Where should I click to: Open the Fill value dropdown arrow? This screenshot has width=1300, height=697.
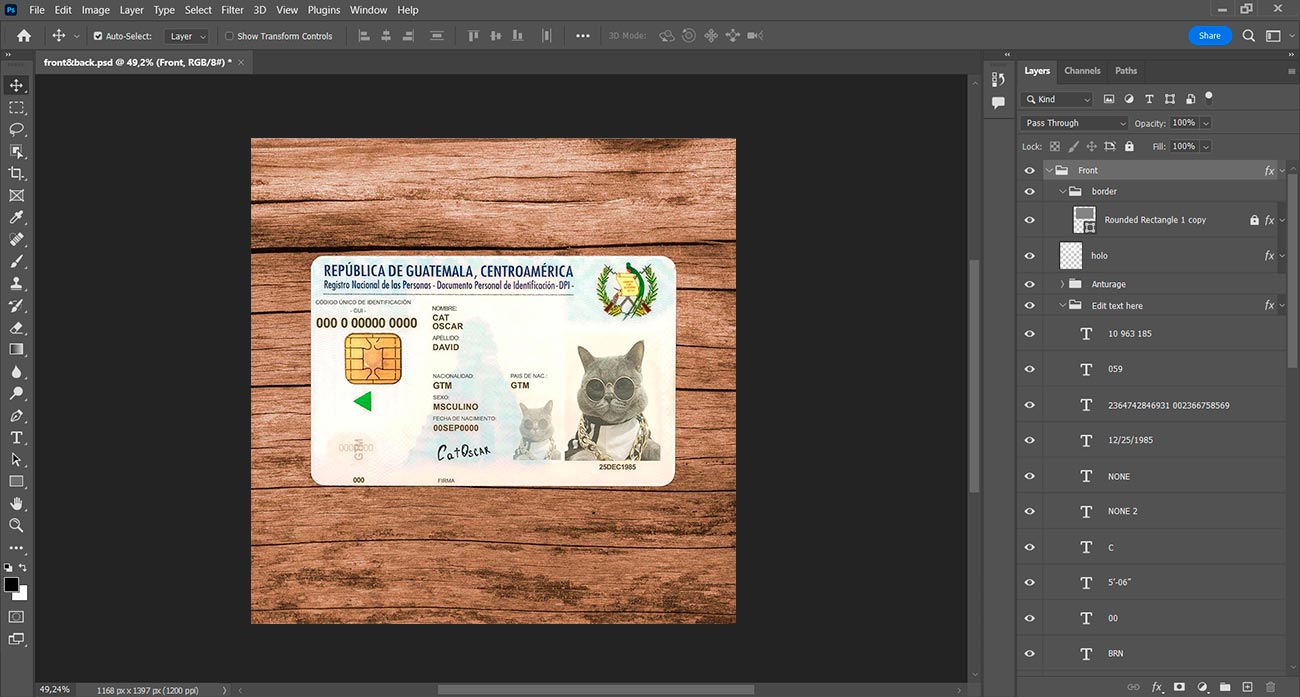pos(1205,146)
